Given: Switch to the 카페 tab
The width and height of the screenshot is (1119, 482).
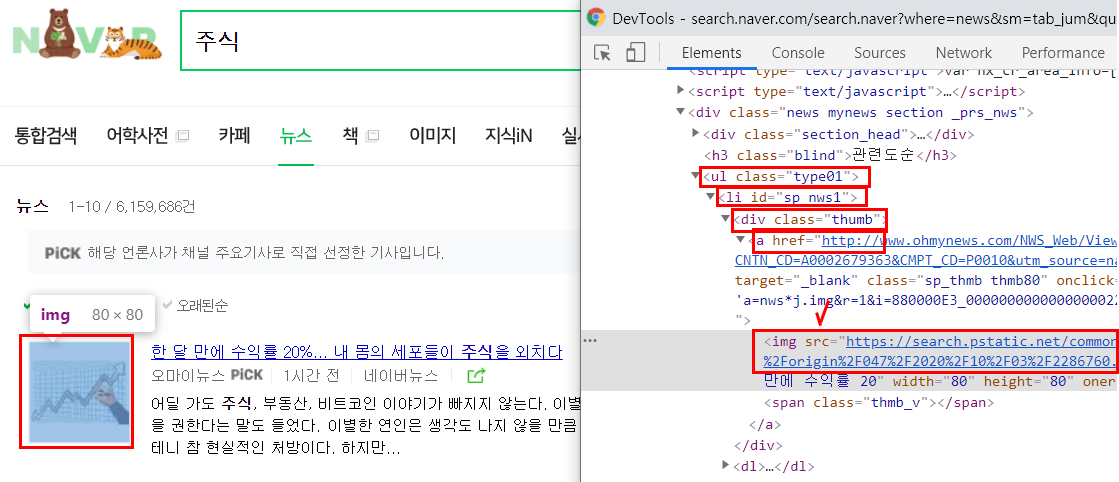Looking at the screenshot, I should pos(234,135).
